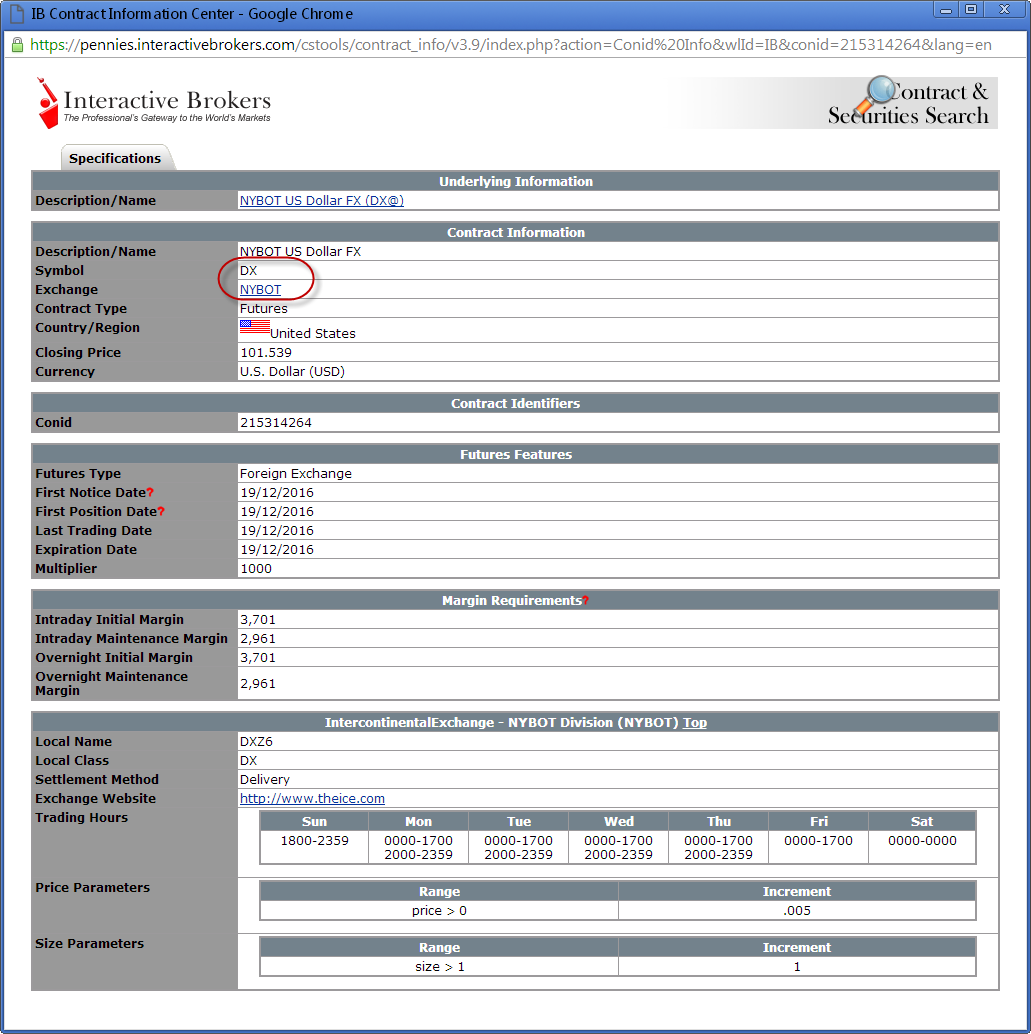This screenshot has height=1034, width=1031.
Task: Maximize the Chrome window
Action: tap(971, 10)
